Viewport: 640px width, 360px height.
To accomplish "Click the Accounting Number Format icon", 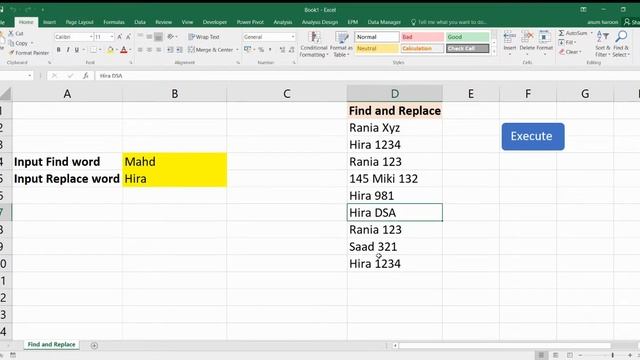I will coord(247,50).
